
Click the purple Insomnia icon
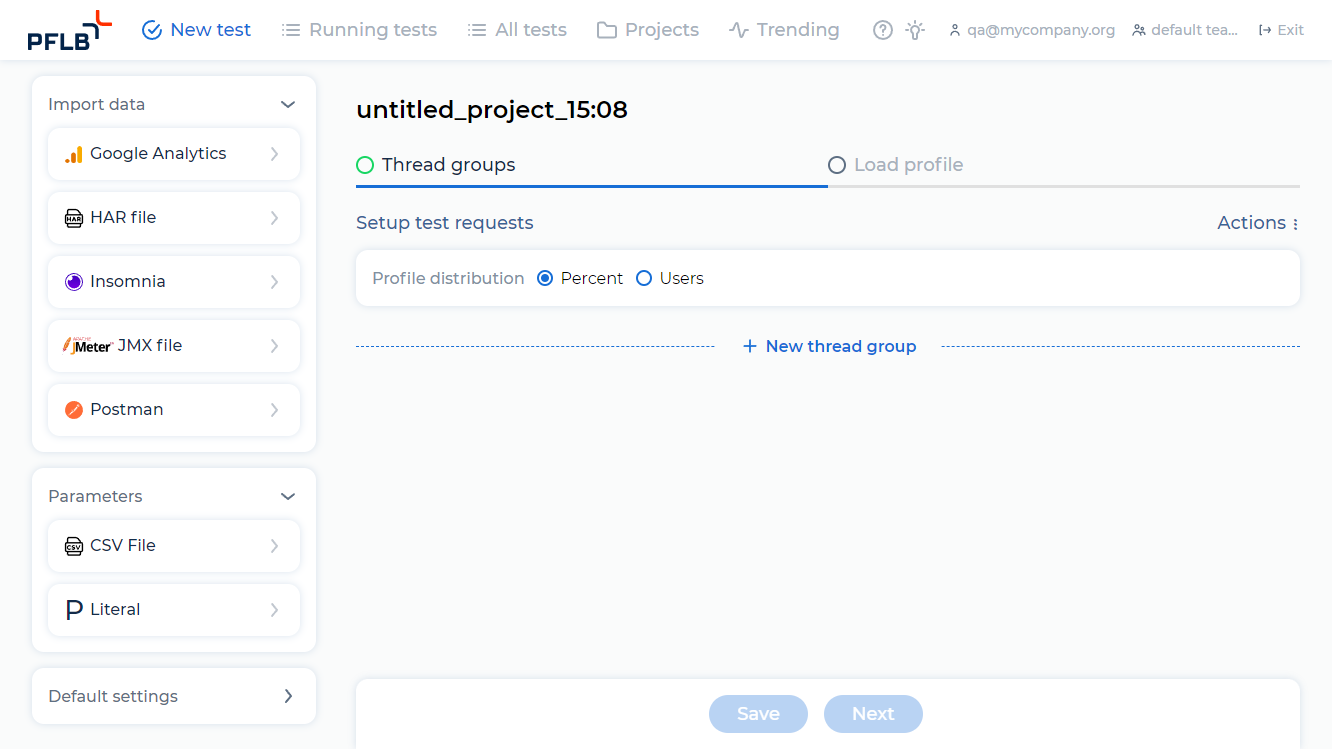coord(74,282)
